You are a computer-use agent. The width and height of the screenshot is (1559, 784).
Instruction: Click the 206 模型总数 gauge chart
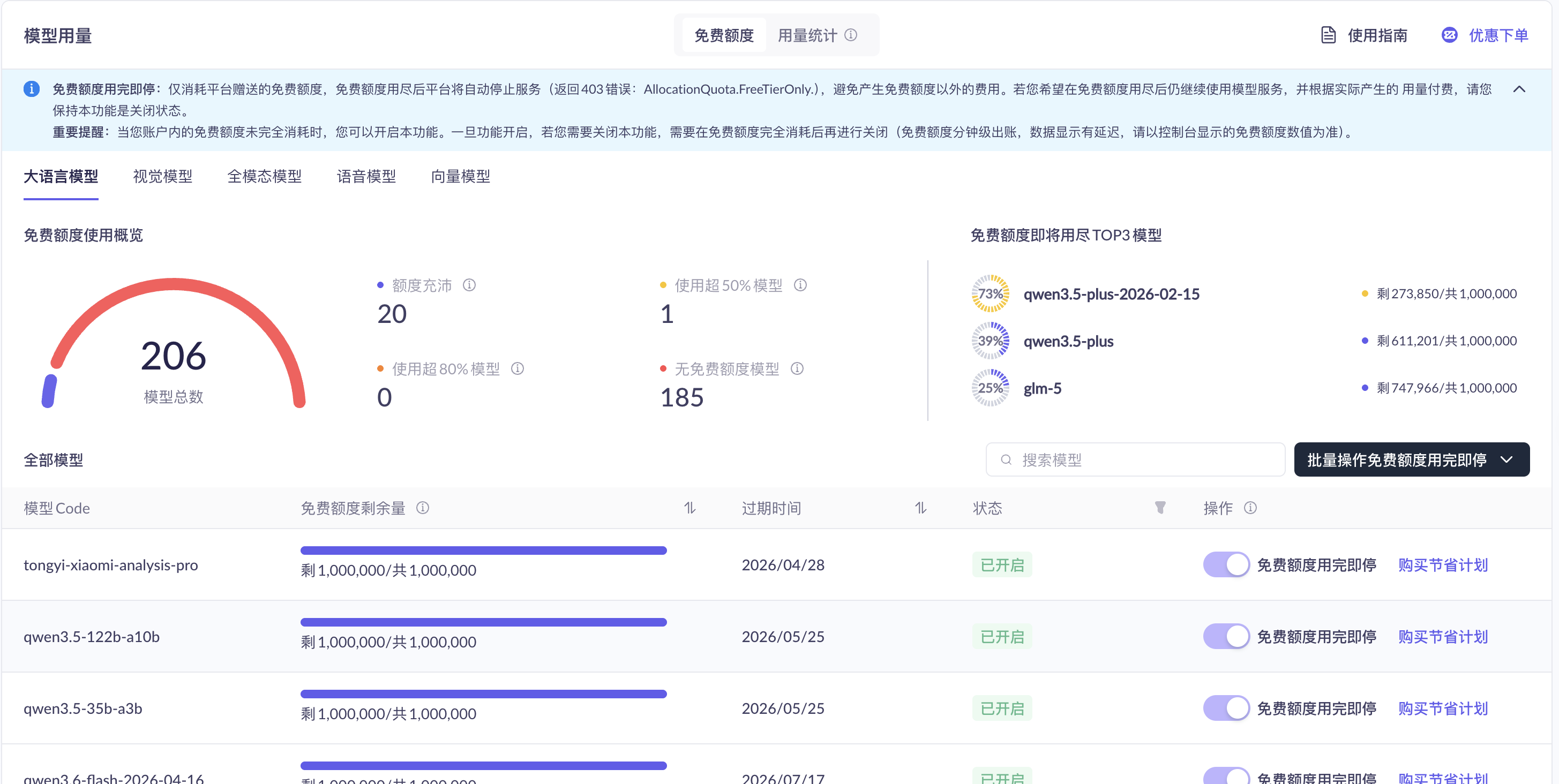[174, 343]
